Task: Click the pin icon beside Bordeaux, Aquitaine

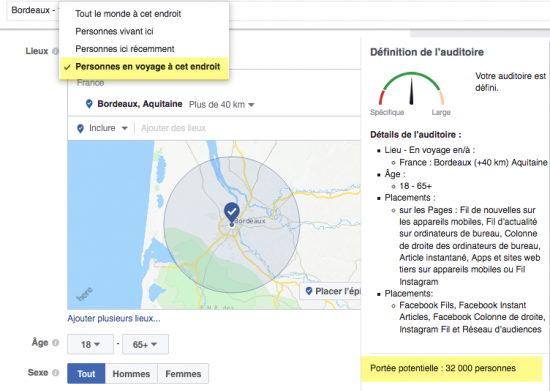Action: pos(89,104)
